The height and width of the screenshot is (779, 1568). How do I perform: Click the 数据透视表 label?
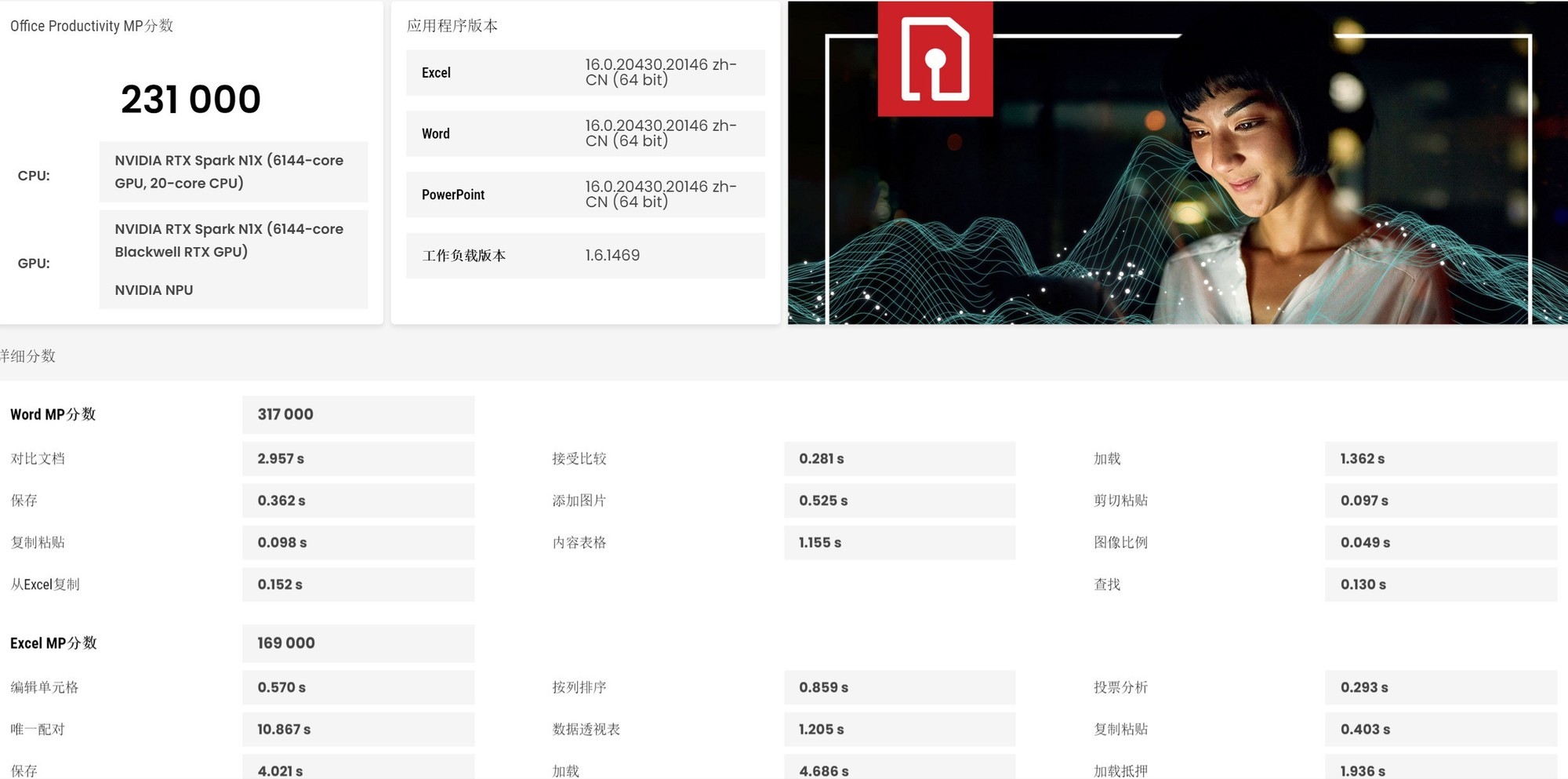coord(586,730)
